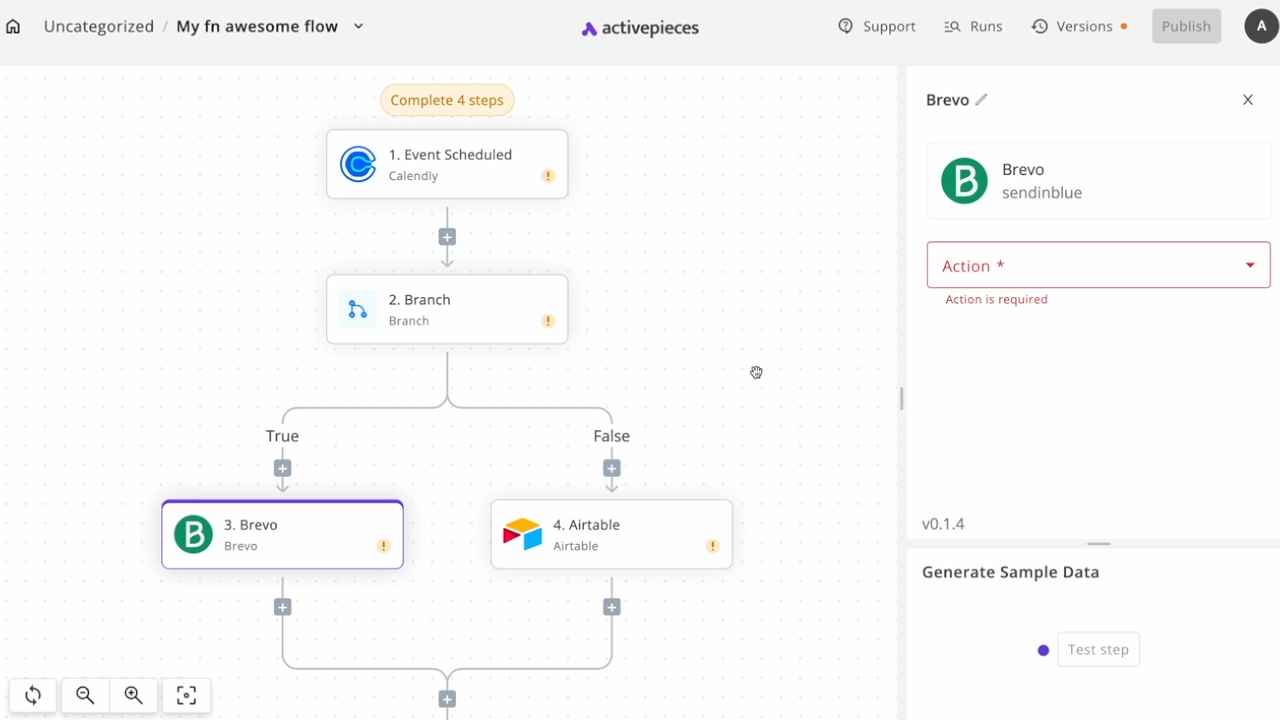Click the home icon in the header
Viewport: 1280px width, 720px height.
[x=13, y=27]
